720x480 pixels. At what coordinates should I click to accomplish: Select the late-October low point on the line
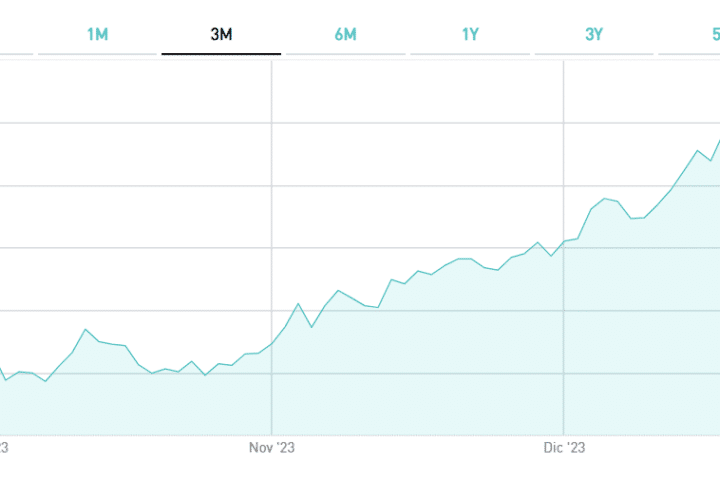(x=205, y=375)
